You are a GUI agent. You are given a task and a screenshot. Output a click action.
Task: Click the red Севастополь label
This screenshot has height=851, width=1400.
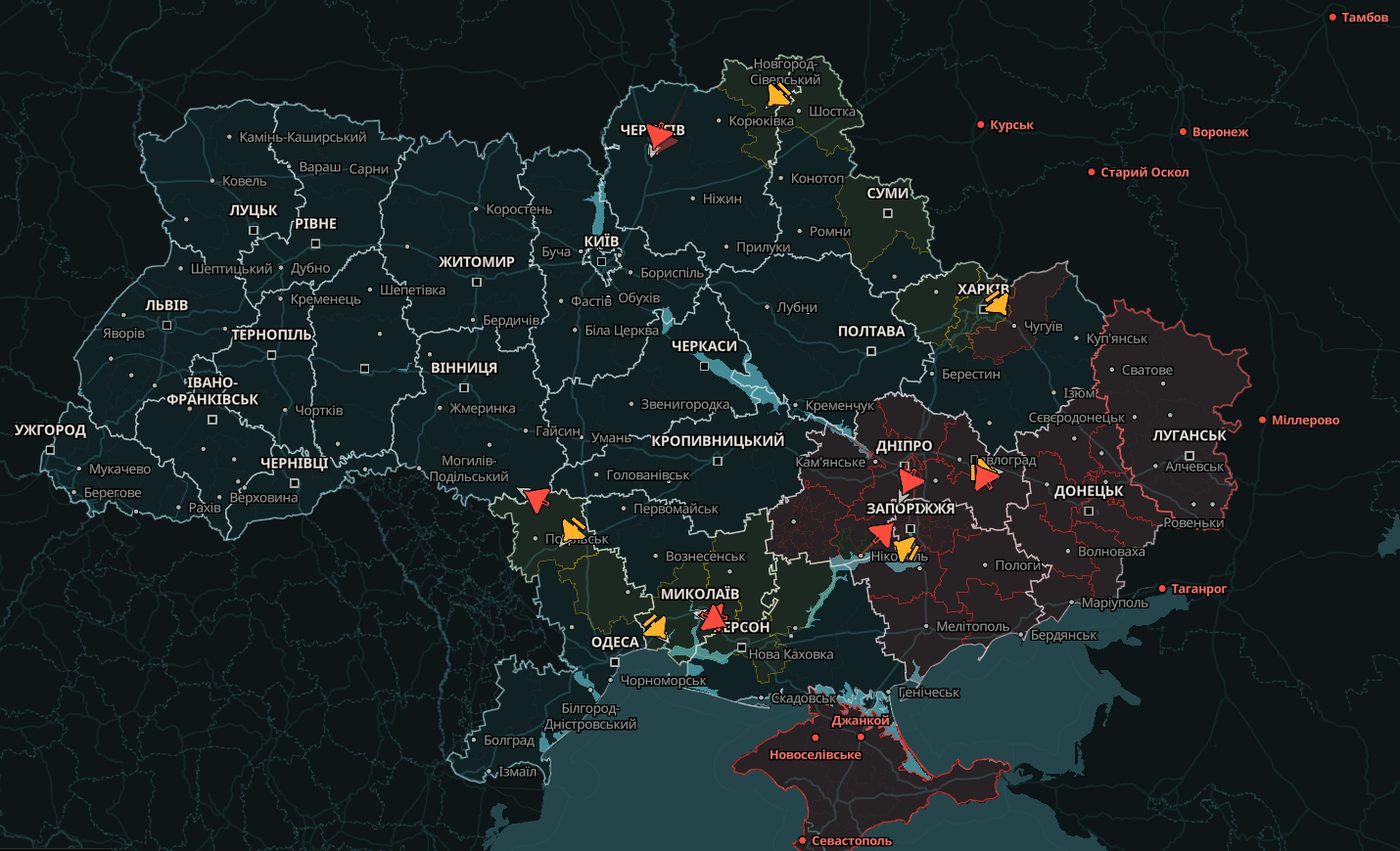(851, 841)
